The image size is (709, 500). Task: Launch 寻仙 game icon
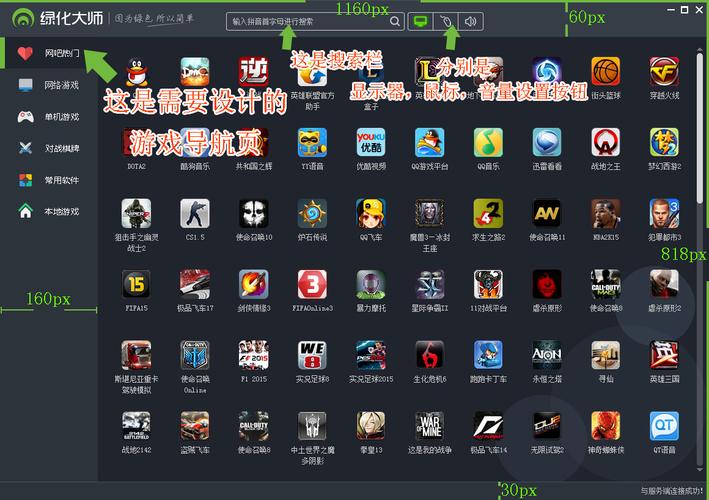coord(605,355)
